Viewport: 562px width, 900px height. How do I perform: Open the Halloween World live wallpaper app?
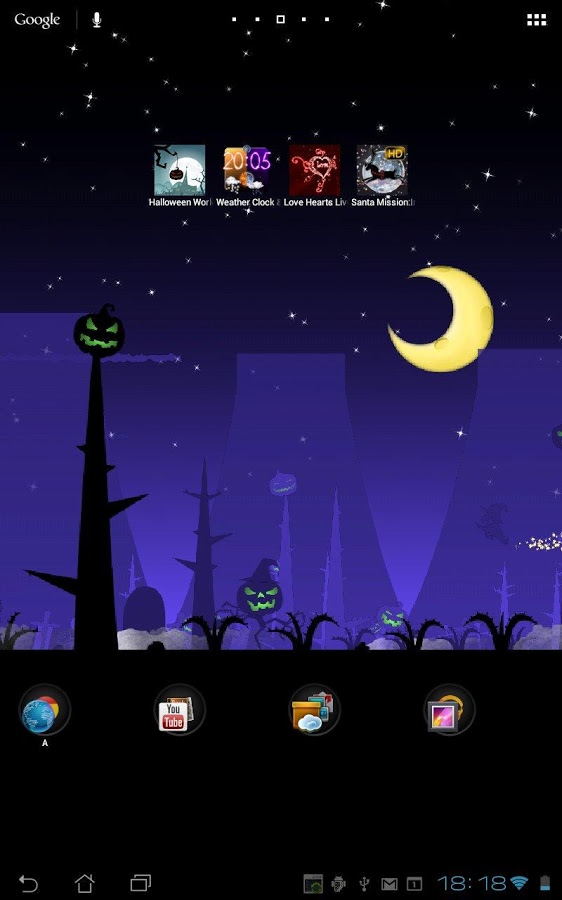pyautogui.click(x=180, y=175)
